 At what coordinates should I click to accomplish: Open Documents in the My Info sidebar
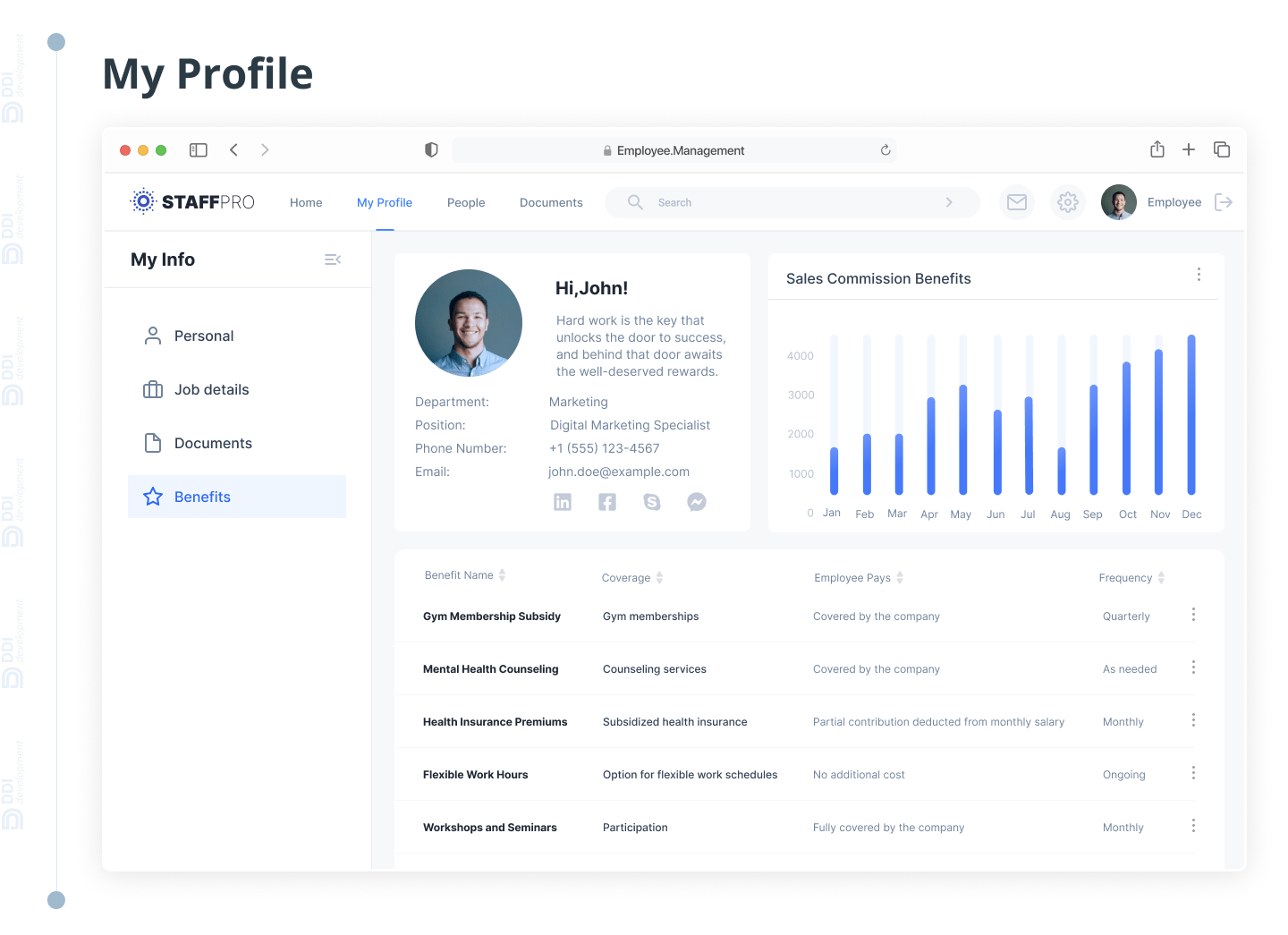[x=237, y=443]
